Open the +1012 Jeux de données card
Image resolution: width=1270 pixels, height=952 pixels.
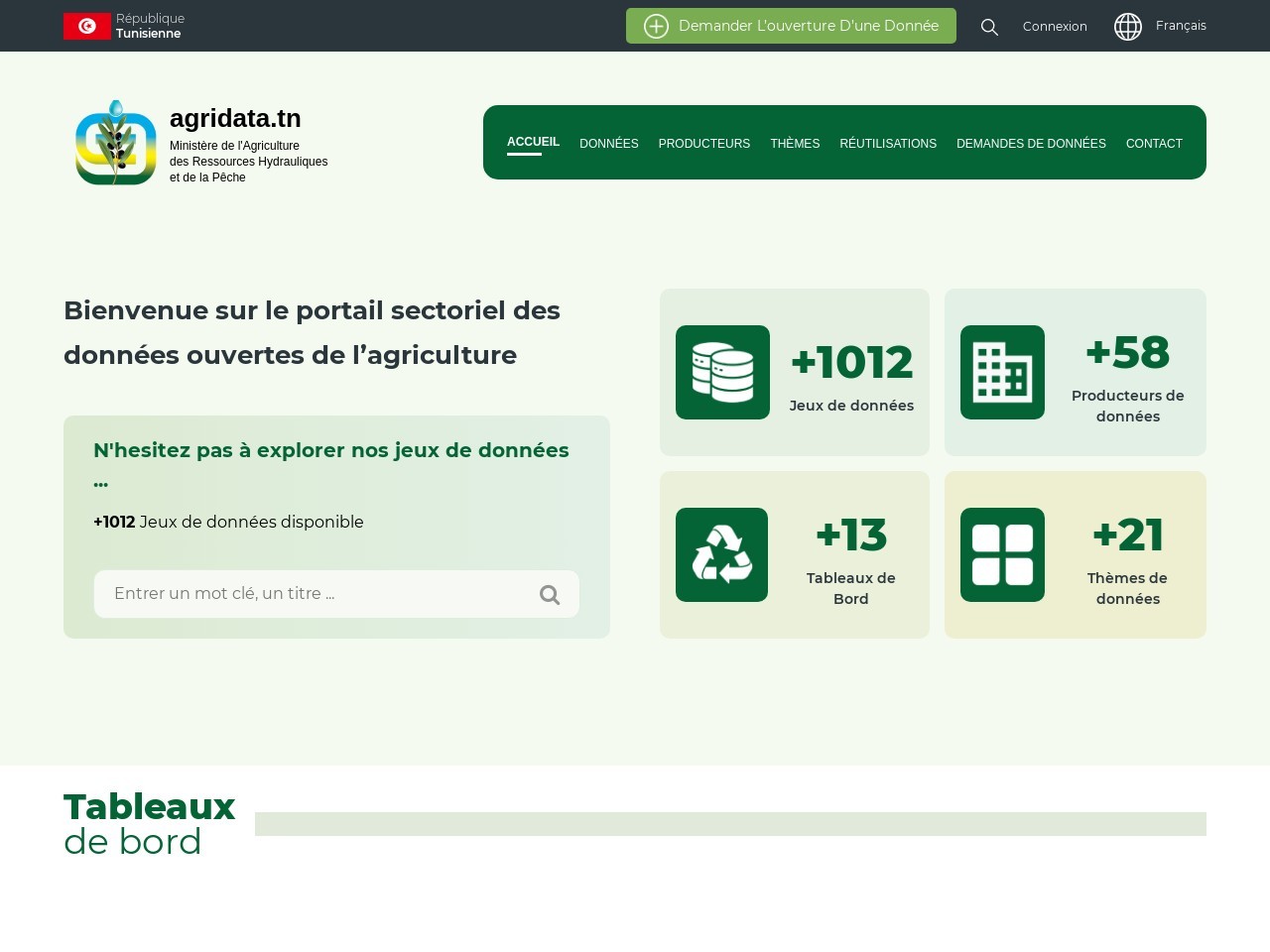pyautogui.click(x=795, y=373)
